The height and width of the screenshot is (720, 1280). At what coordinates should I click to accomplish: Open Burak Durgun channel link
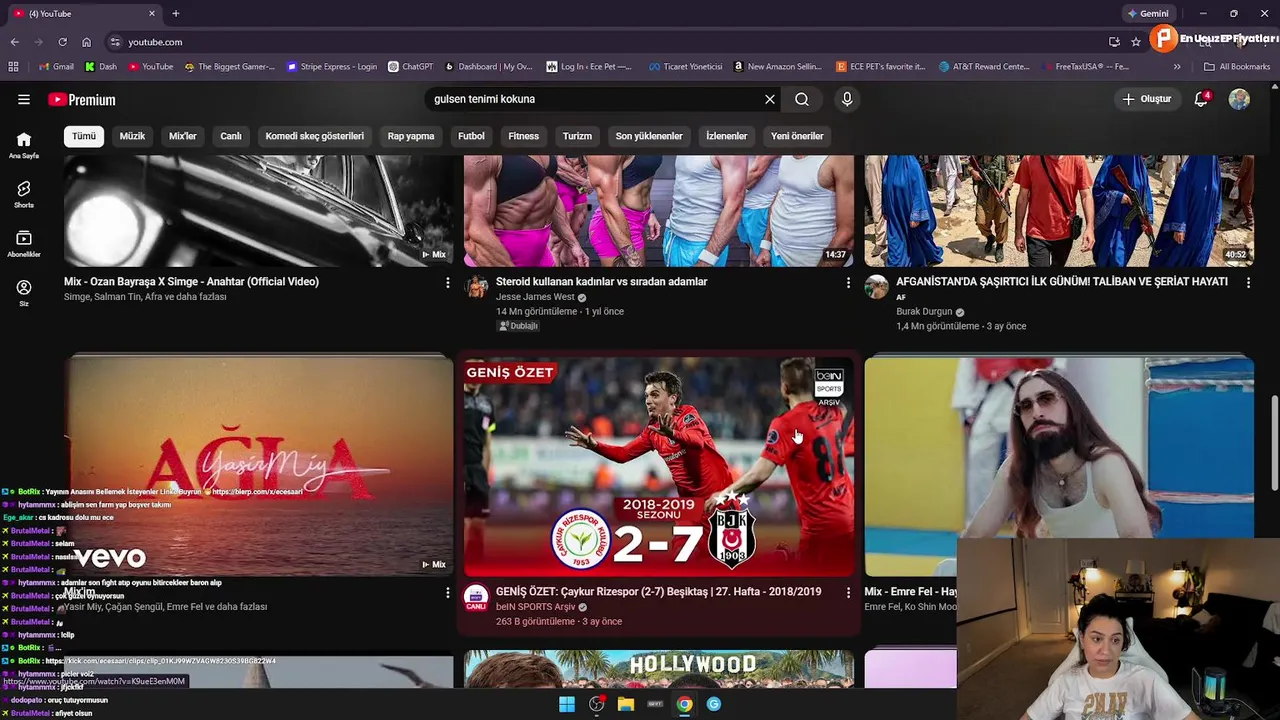(924, 312)
